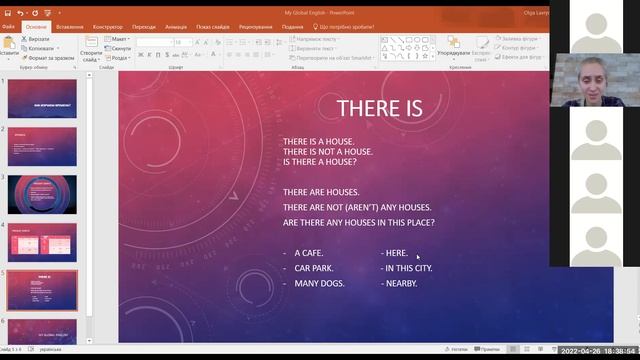Viewport: 640px width, 360px height.
Task: Increase font size with larger A icon
Action: pyautogui.click(x=198, y=42)
